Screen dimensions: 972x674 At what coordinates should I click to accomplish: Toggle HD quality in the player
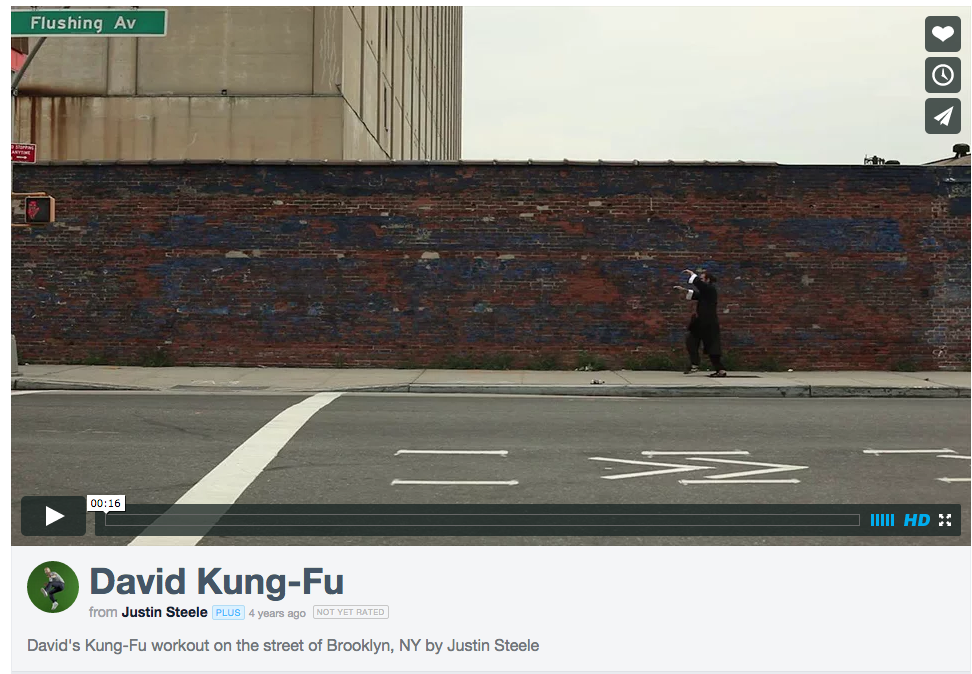[x=917, y=520]
